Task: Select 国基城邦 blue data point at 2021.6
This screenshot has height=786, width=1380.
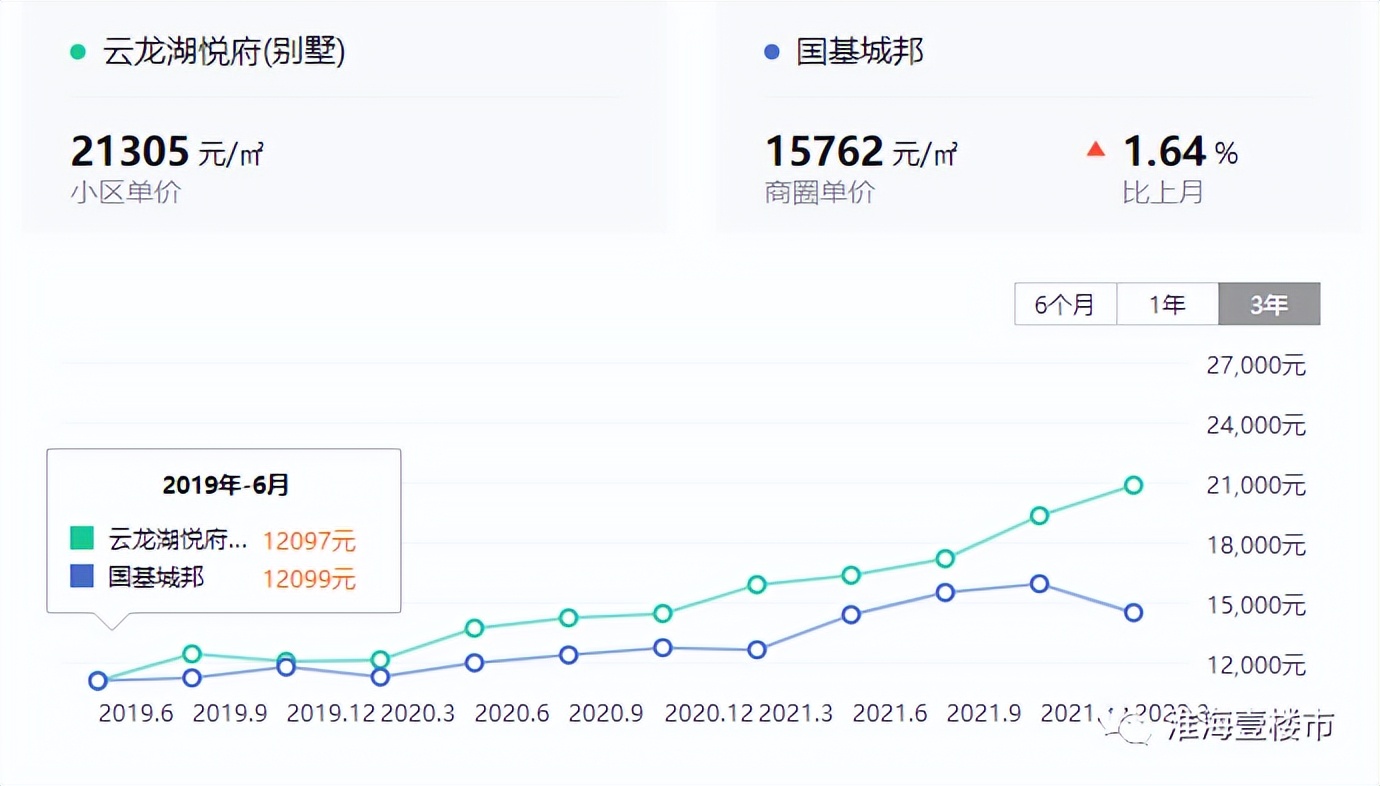Action: [x=851, y=615]
